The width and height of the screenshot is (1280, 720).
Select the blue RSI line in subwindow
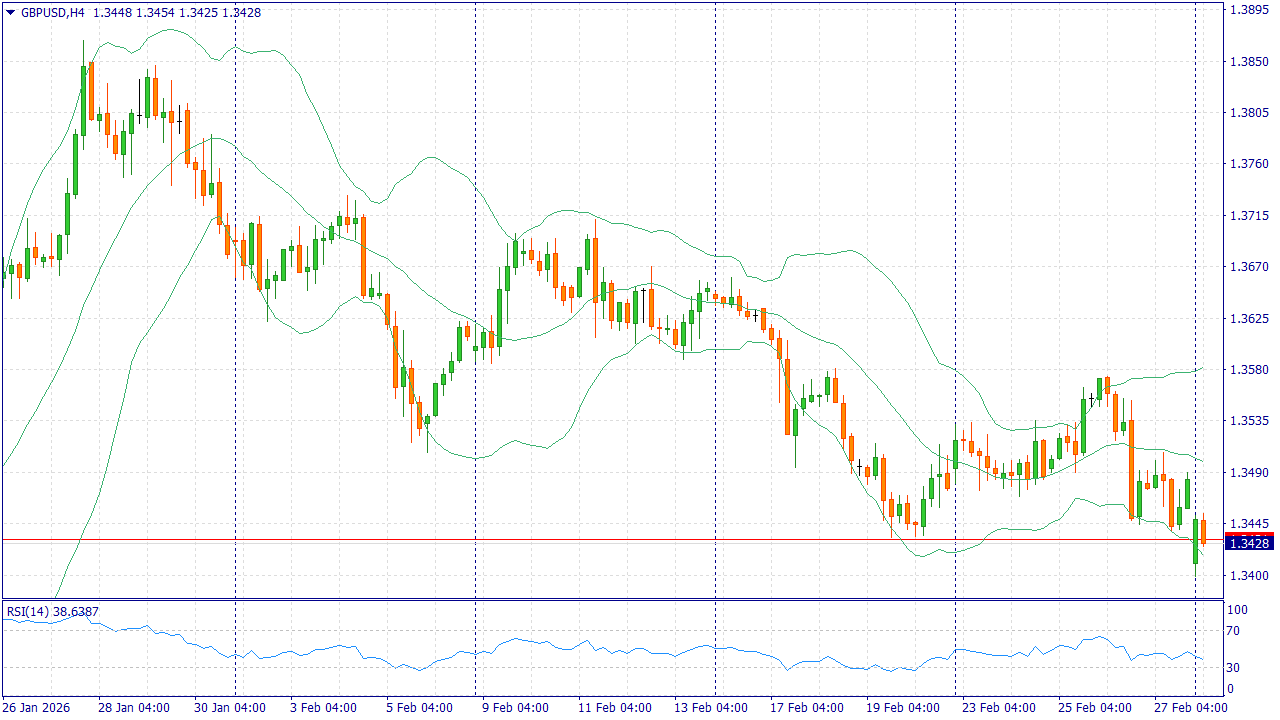(600, 644)
